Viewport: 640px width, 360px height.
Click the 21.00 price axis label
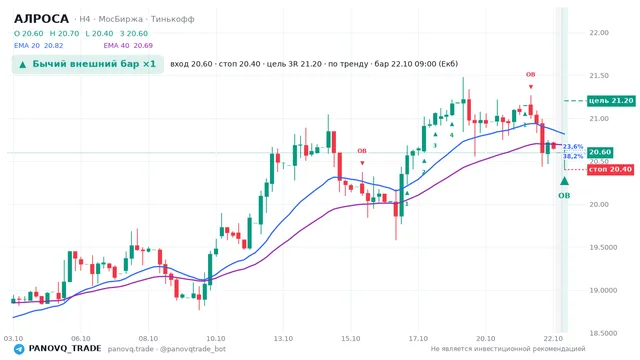[x=599, y=119]
